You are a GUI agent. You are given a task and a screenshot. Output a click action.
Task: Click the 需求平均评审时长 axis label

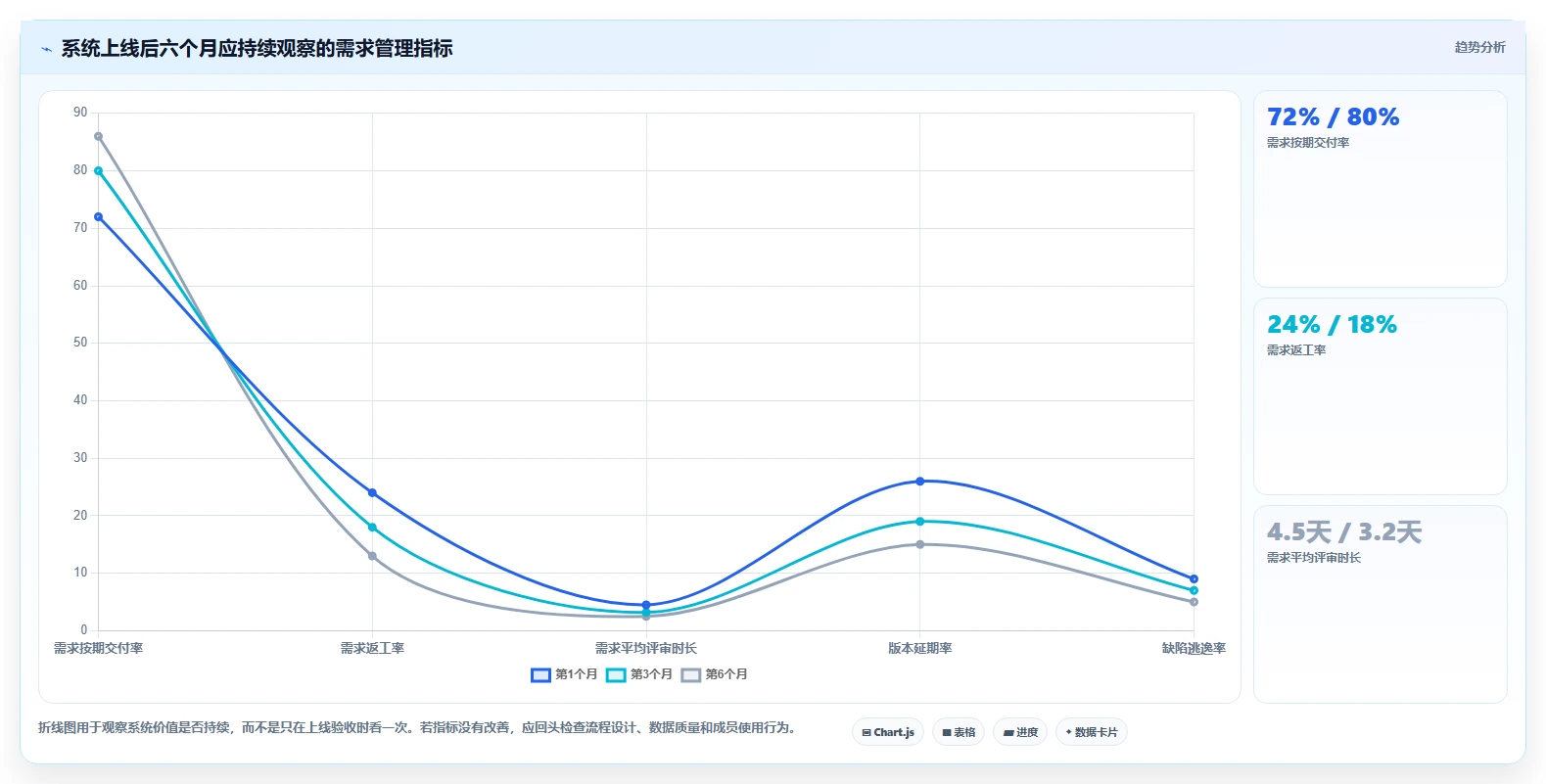(646, 648)
